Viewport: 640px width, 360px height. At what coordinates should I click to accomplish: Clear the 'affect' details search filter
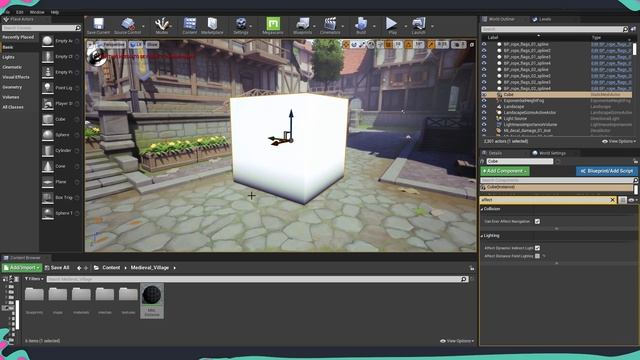612,200
